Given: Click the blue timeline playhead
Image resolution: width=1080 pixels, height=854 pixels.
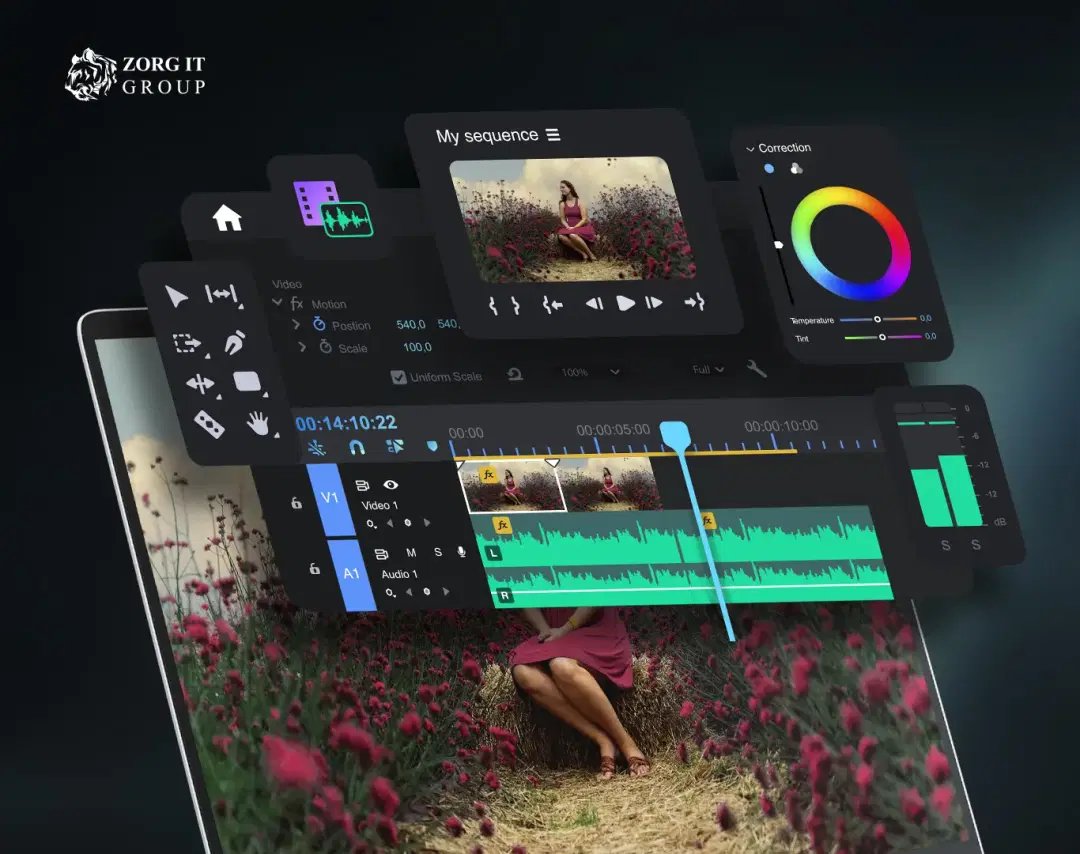Looking at the screenshot, I should (674, 436).
